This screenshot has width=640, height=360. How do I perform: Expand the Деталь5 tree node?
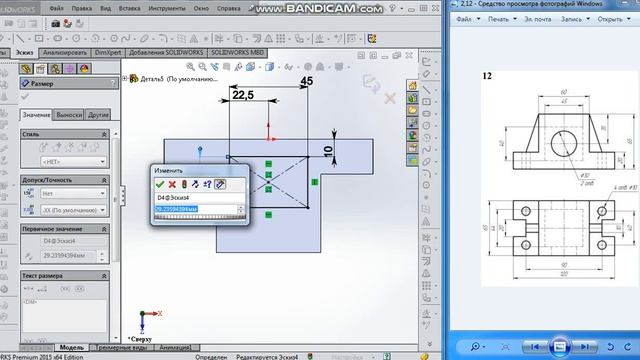tap(125, 78)
